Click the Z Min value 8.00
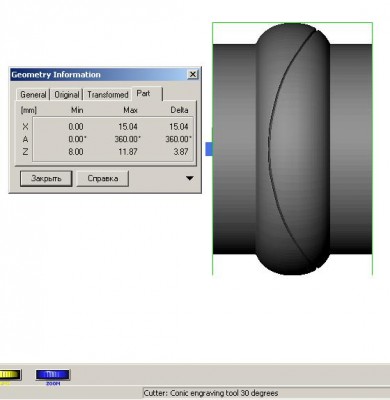The width and height of the screenshot is (390, 400). 76,152
